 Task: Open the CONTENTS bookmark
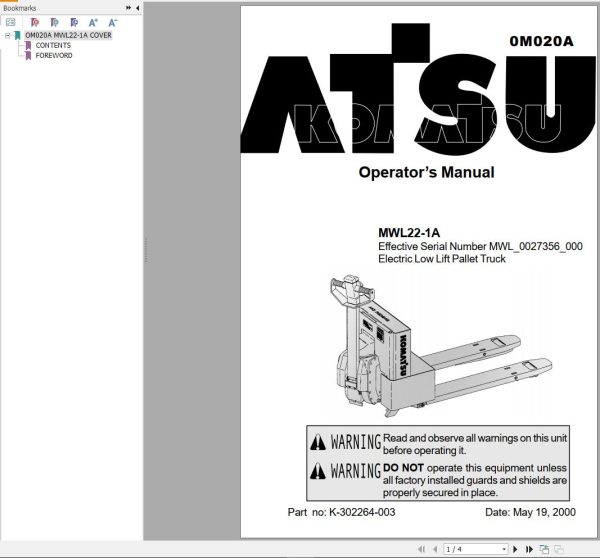coord(53,45)
